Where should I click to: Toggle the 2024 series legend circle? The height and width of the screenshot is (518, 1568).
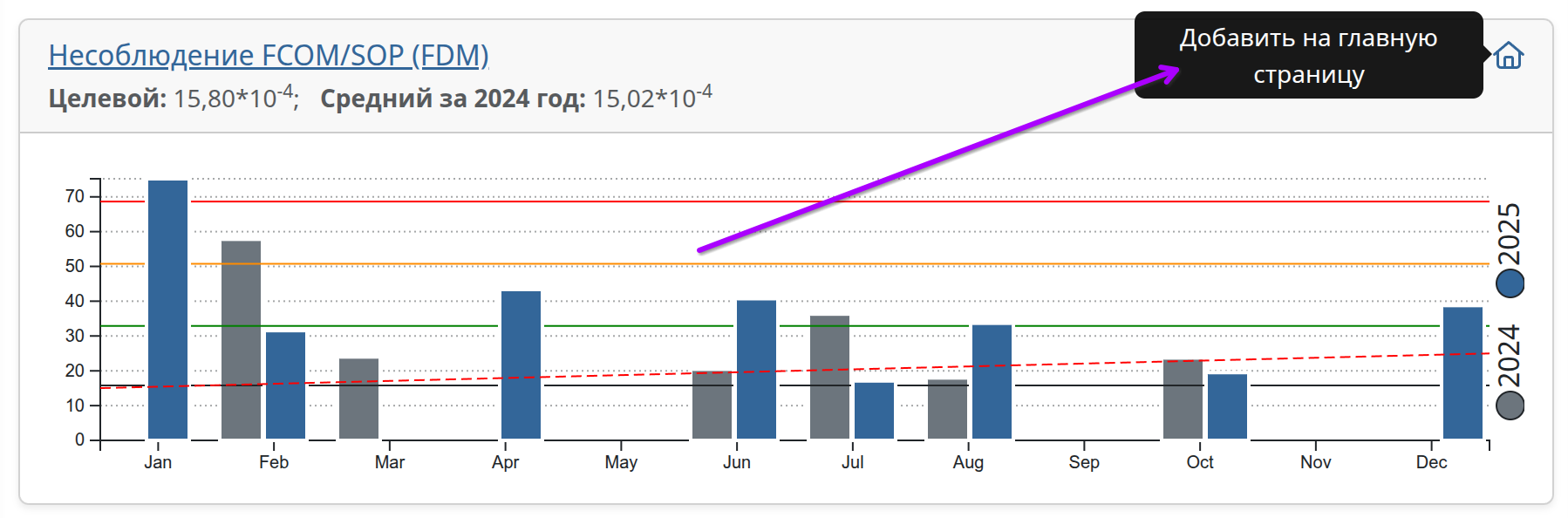click(1510, 406)
